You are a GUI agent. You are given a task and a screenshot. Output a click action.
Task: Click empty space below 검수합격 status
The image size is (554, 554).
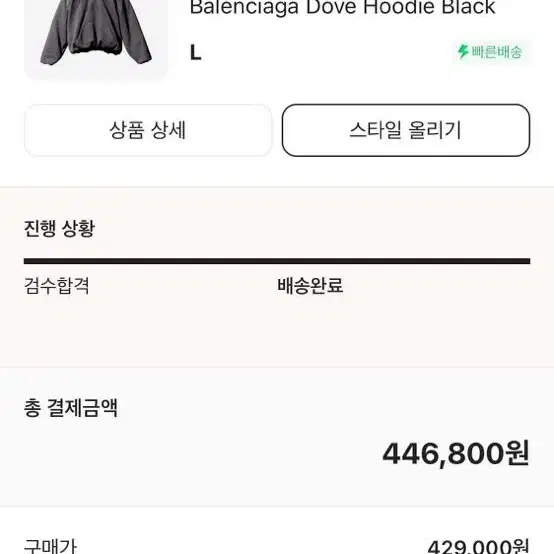click(57, 329)
